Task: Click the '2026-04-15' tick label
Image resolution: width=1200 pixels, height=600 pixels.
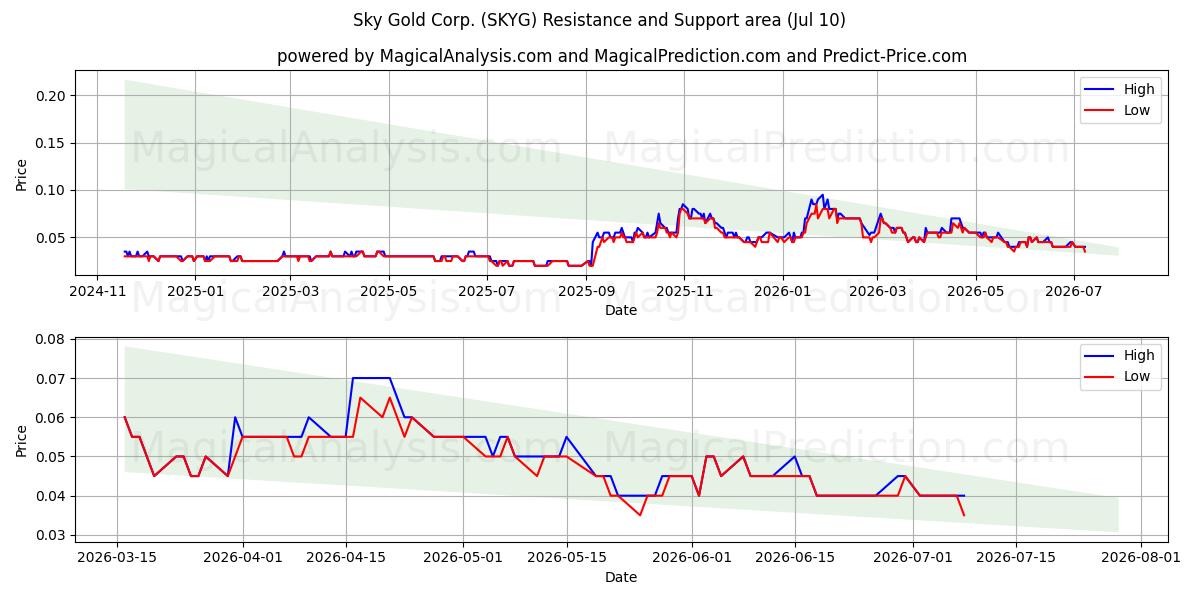Action: 347,557
